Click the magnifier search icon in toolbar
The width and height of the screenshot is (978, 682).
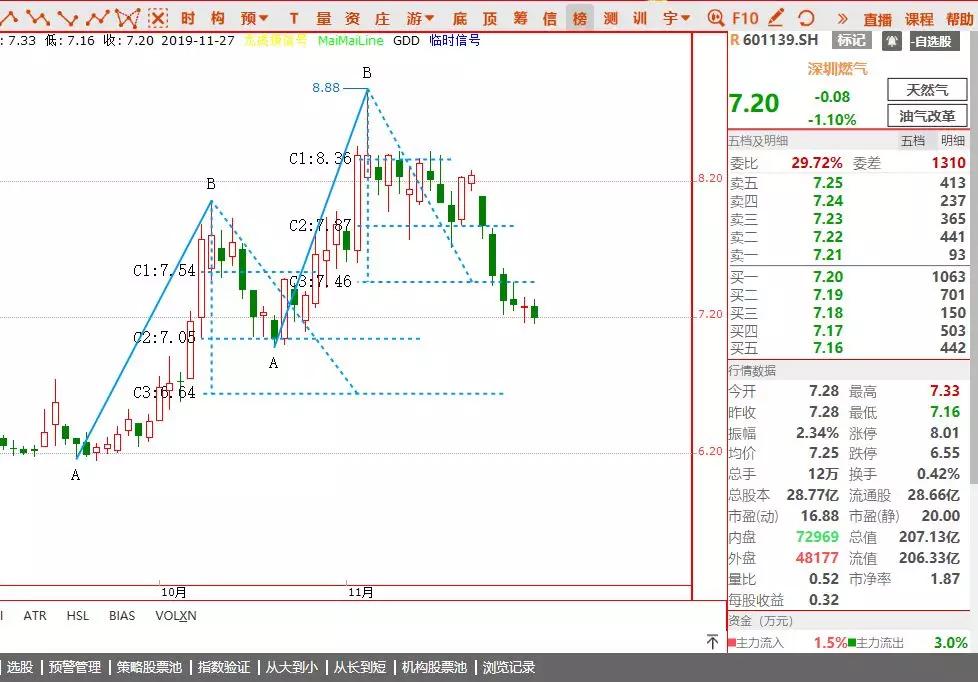pos(714,18)
